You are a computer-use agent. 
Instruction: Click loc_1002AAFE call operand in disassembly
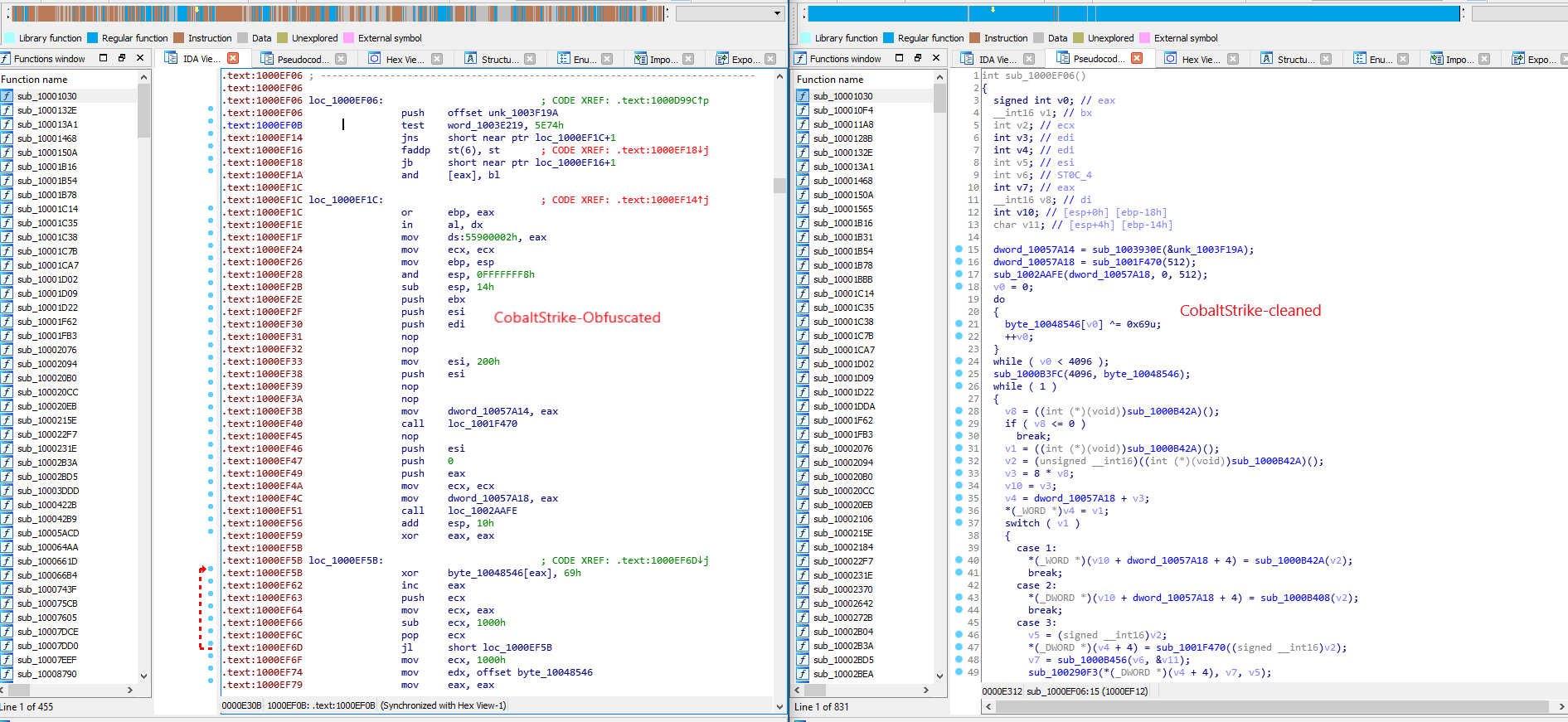tap(483, 511)
